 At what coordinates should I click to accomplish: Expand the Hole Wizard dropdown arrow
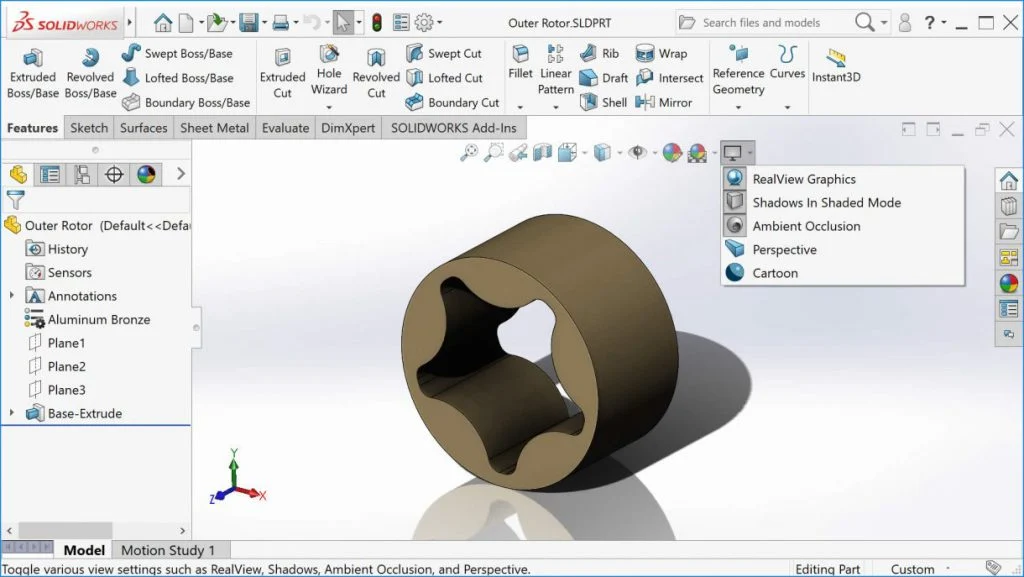click(x=328, y=107)
